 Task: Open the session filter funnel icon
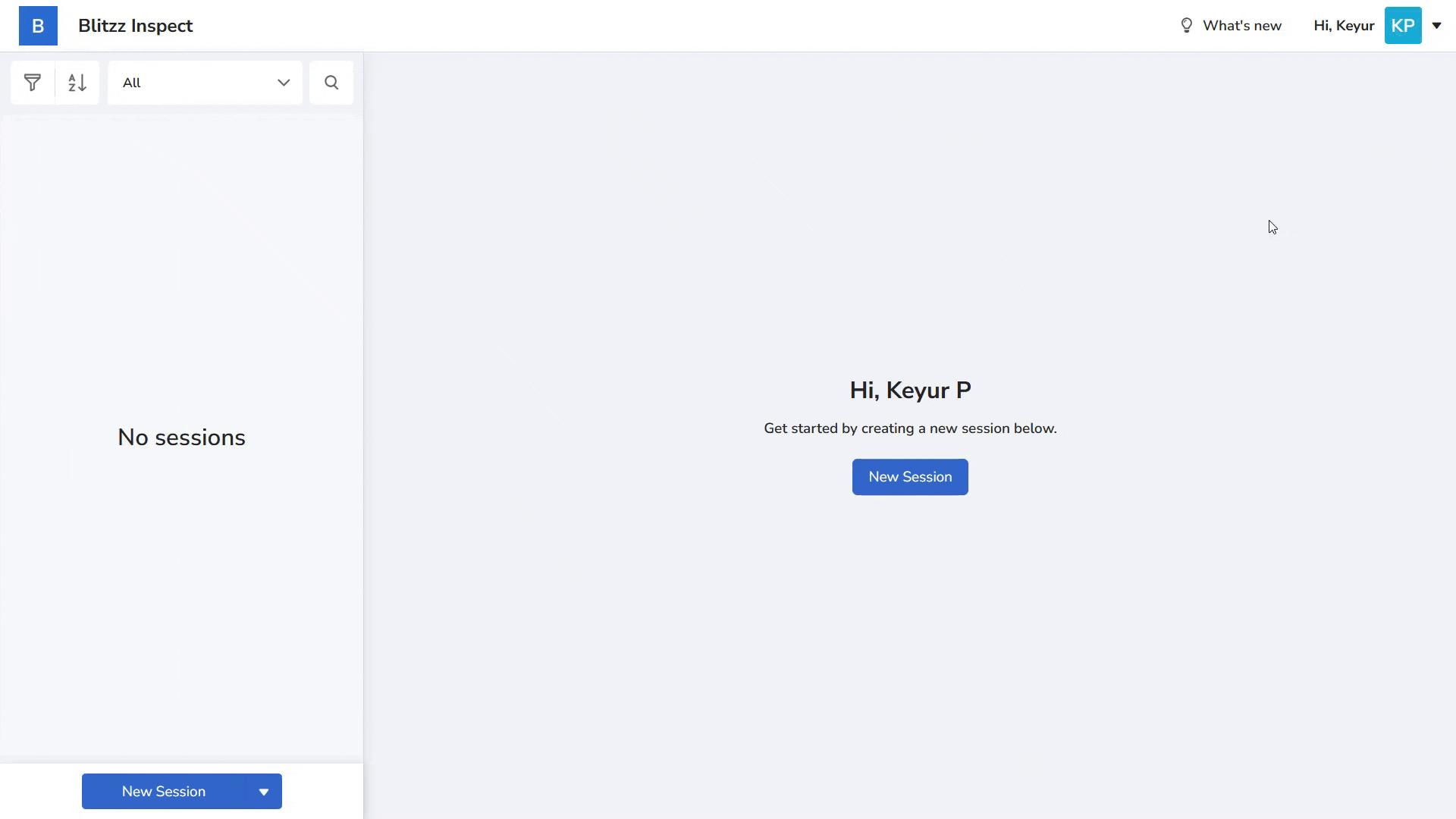click(x=33, y=83)
